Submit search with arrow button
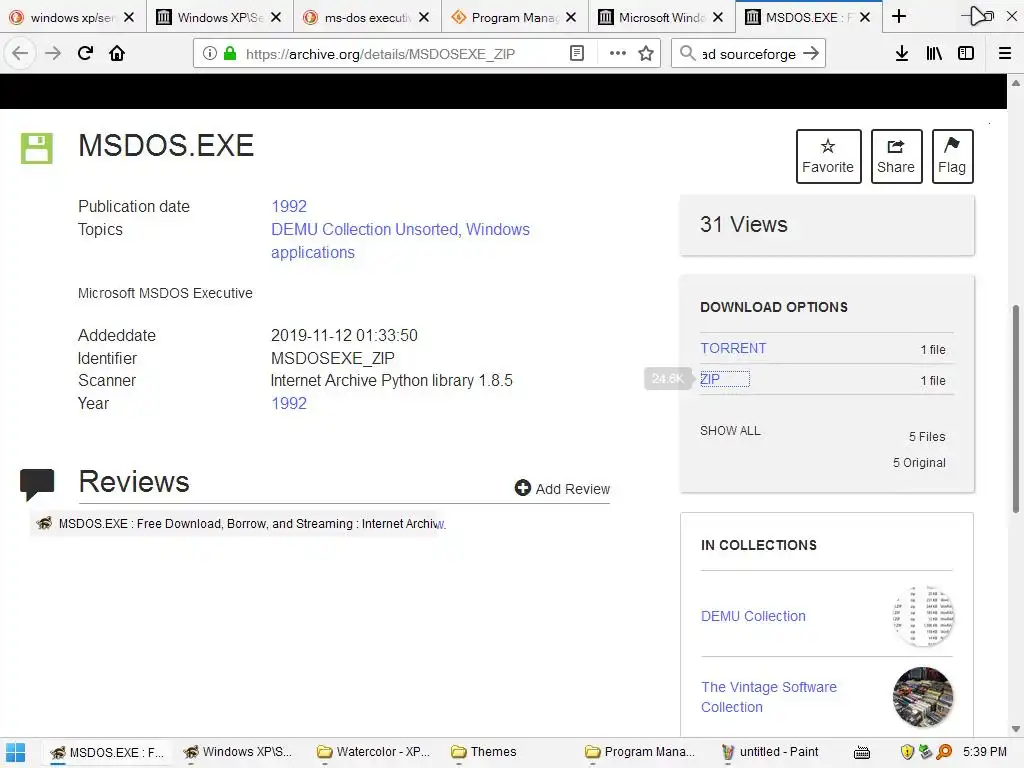The width and height of the screenshot is (1024, 768). tap(811, 54)
